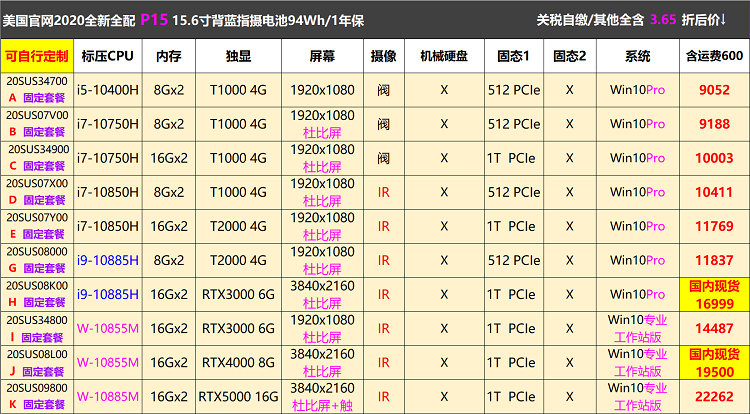
Task: Click the 美国官网2020全新全配 banner text
Action: 69,21
